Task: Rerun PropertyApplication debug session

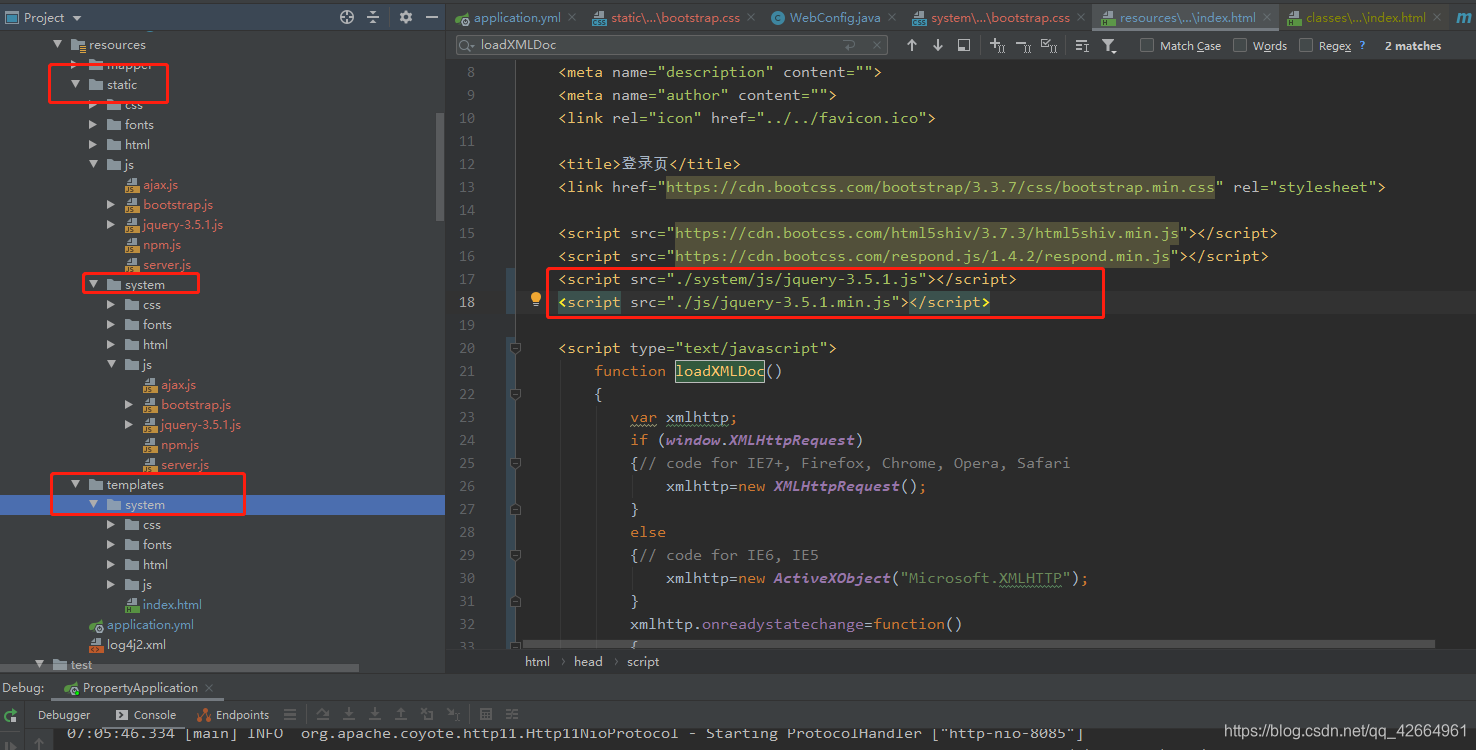Action: [x=11, y=715]
